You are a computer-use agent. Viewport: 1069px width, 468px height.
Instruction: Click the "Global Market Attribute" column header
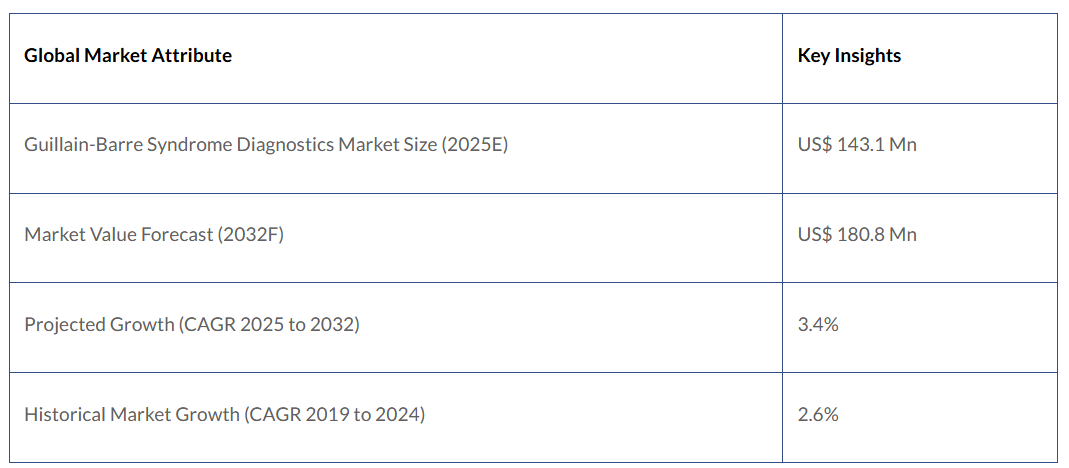click(x=128, y=56)
